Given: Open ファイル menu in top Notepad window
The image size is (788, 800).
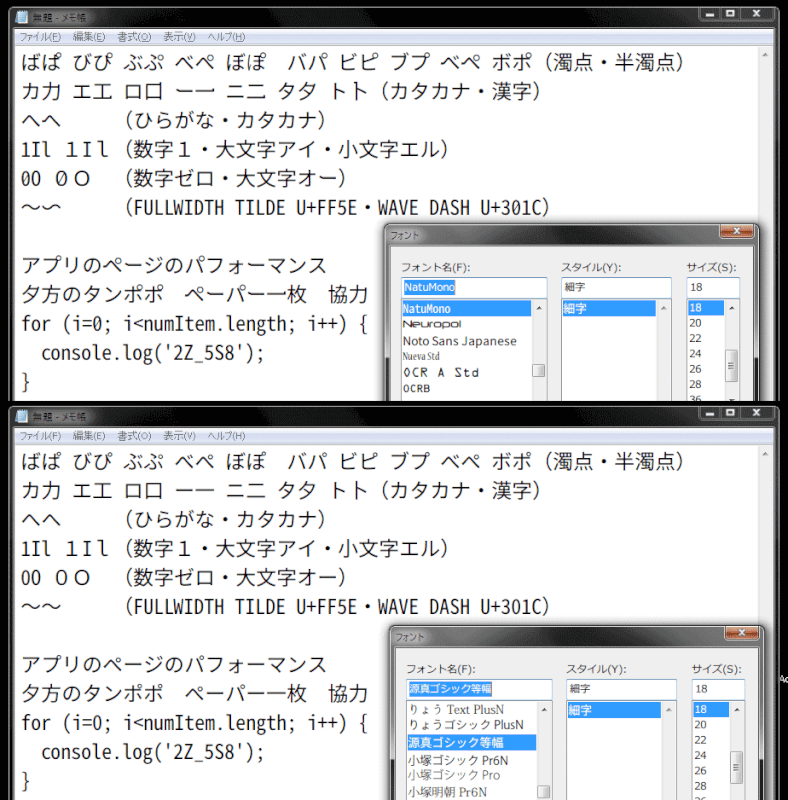Looking at the screenshot, I should point(40,37).
